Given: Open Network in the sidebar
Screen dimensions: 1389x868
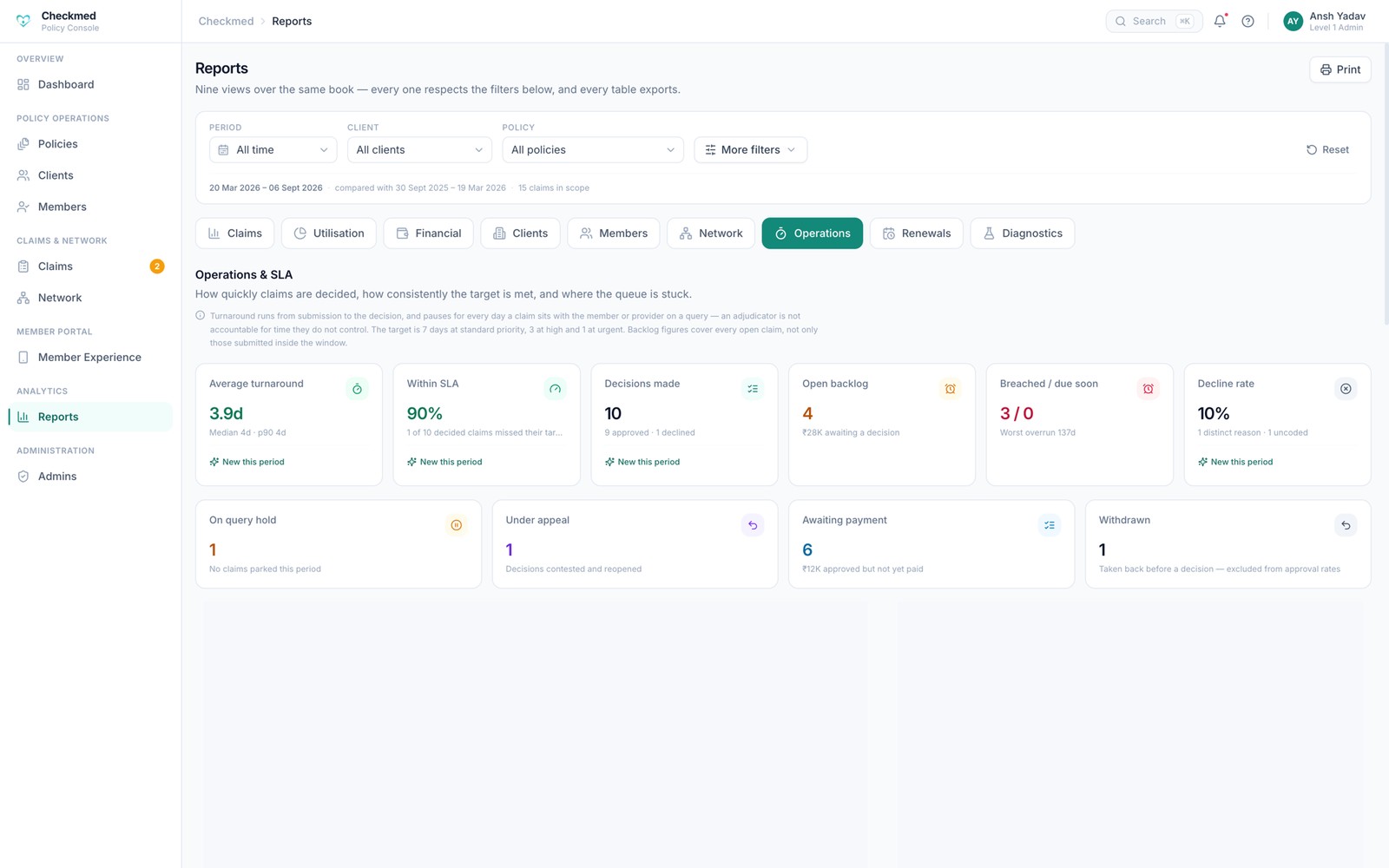Looking at the screenshot, I should 90,298.
